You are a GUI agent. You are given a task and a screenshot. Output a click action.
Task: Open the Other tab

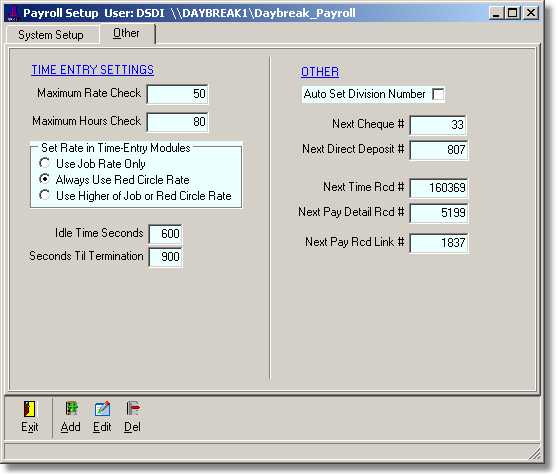coord(126,33)
